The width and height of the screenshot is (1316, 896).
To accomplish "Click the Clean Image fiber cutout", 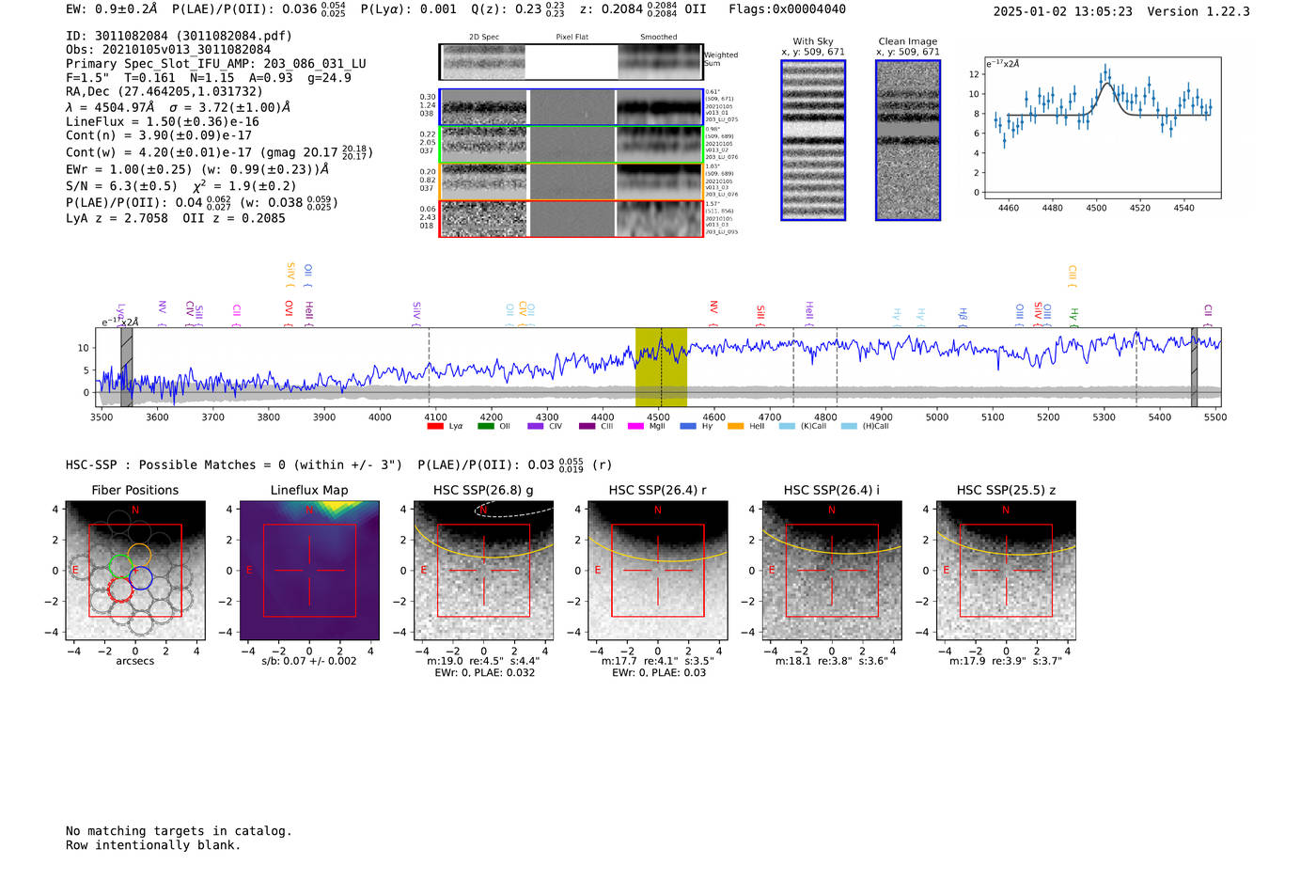I will pyautogui.click(x=908, y=140).
